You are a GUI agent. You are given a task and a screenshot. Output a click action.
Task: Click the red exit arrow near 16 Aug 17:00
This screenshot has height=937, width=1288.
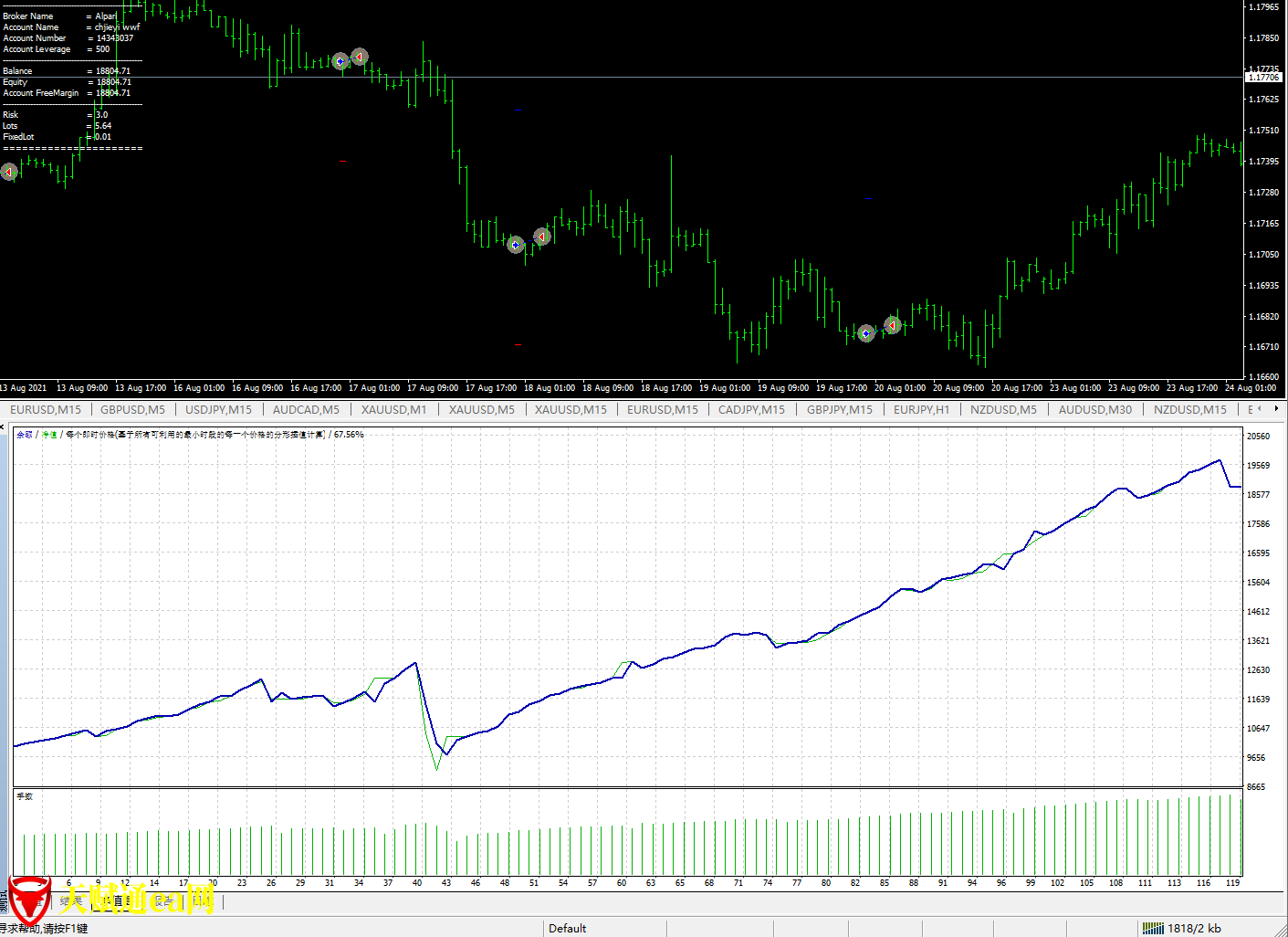[x=360, y=57]
